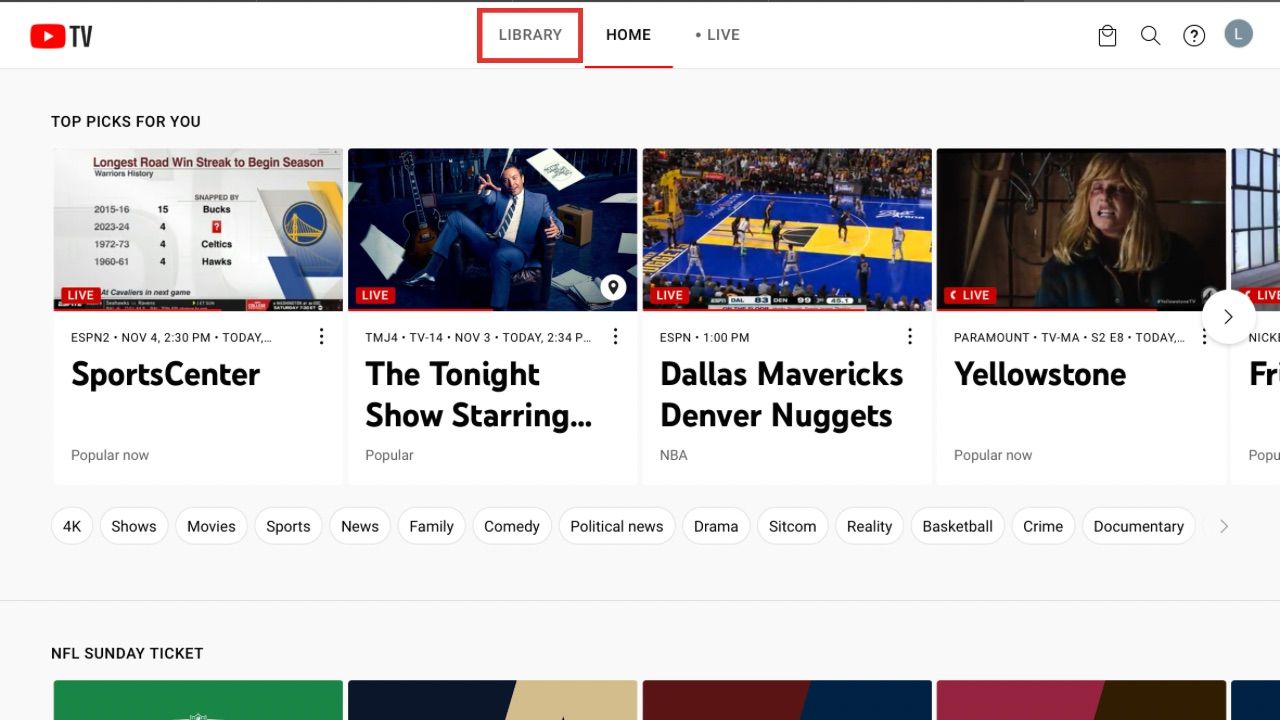
Task: Click the location pin on The Tonight Show card
Action: (x=614, y=287)
